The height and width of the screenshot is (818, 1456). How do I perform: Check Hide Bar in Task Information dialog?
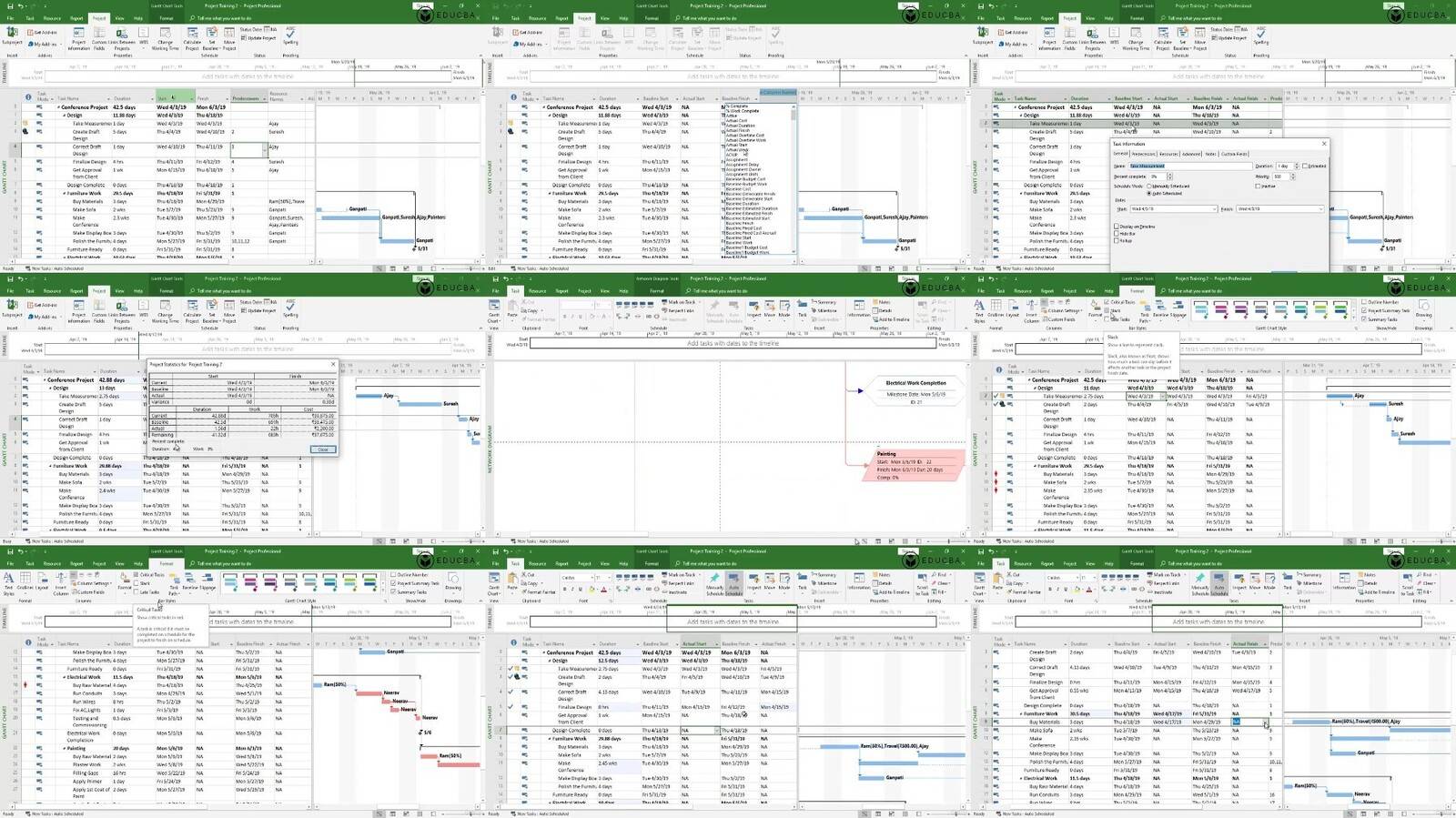click(x=1117, y=233)
